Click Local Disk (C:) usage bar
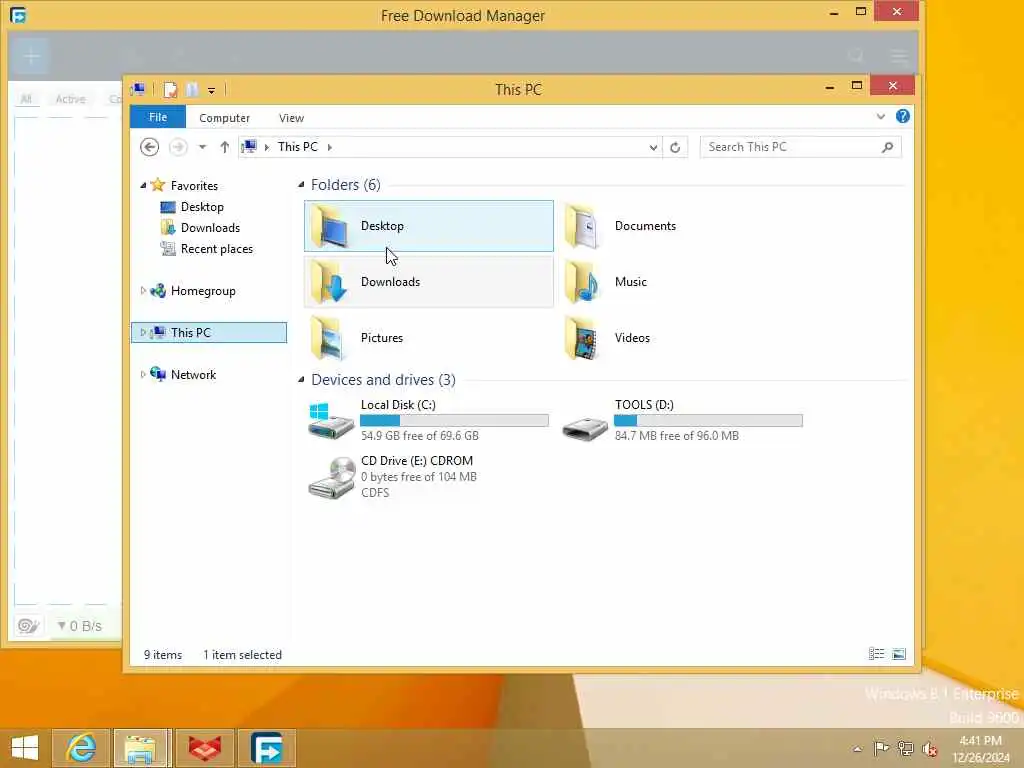The height and width of the screenshot is (768, 1024). pyautogui.click(x=455, y=421)
